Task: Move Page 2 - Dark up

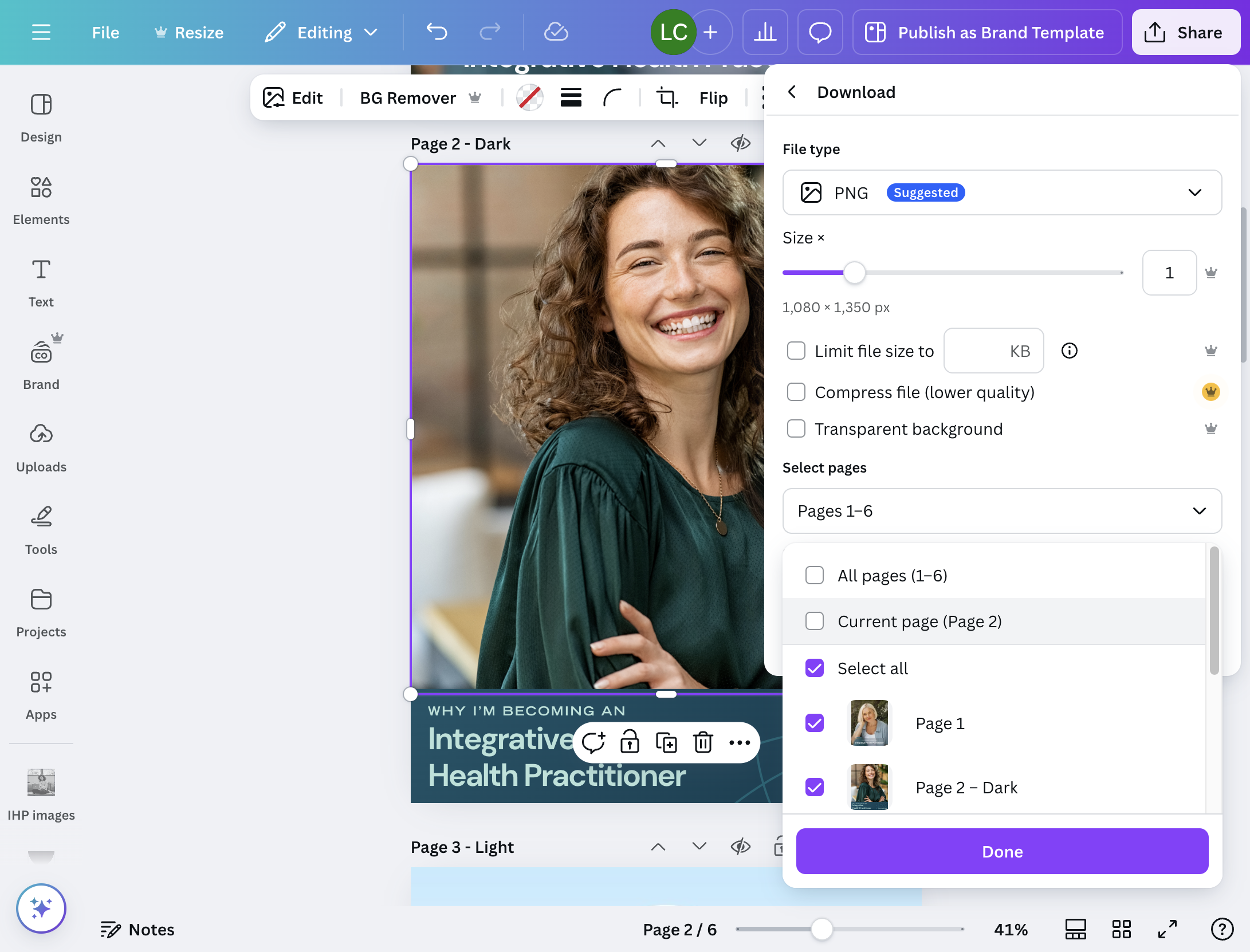Action: pos(658,143)
